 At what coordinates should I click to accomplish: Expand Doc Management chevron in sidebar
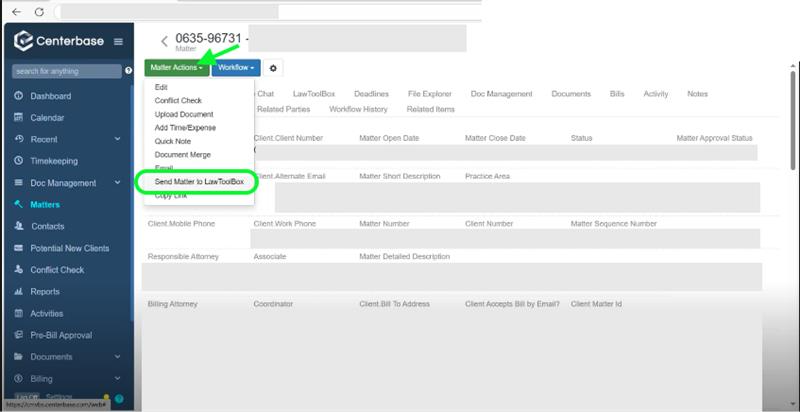(117, 182)
